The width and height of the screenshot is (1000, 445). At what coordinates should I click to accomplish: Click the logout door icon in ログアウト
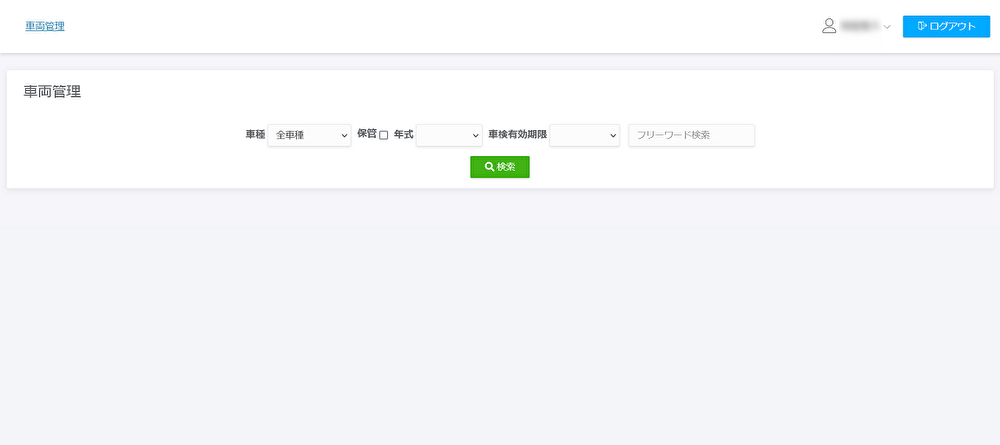[x=921, y=26]
